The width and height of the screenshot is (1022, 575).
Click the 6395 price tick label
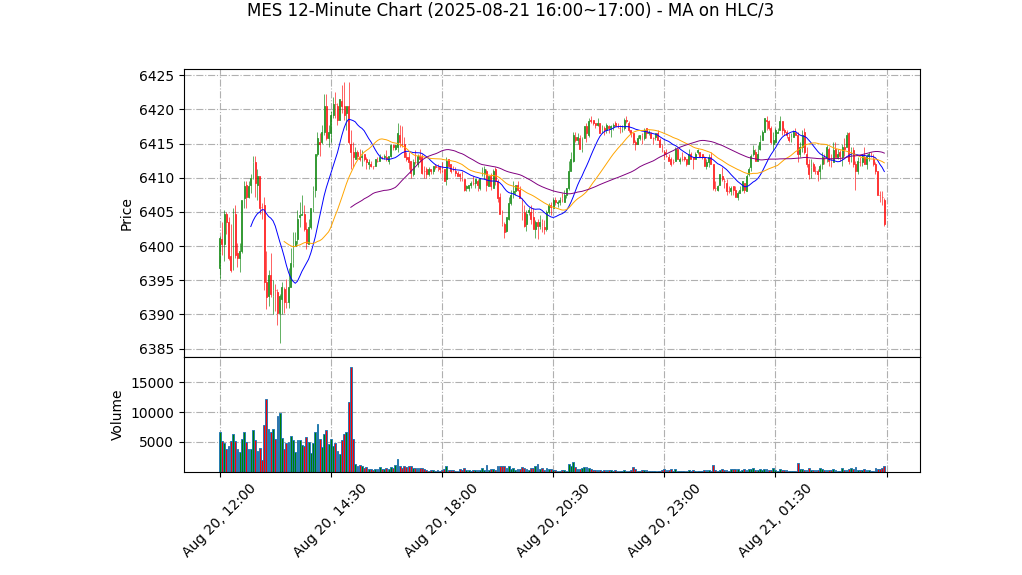156,281
